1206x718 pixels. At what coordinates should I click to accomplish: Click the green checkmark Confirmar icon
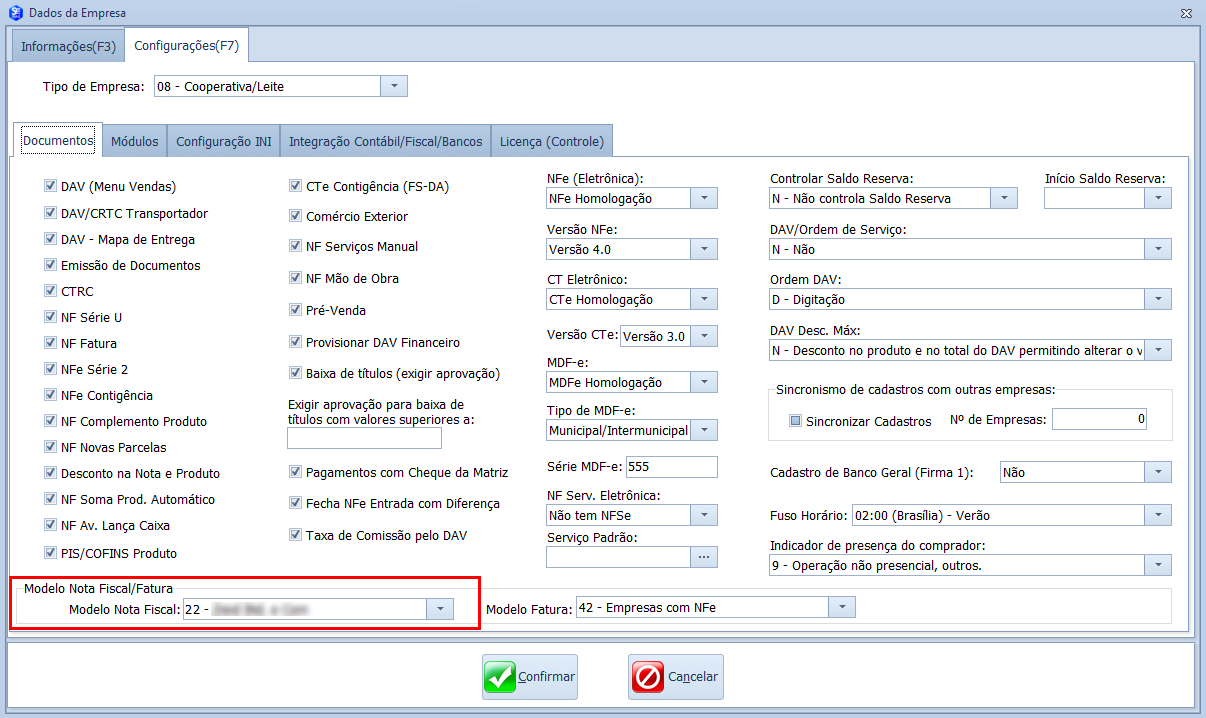[500, 677]
